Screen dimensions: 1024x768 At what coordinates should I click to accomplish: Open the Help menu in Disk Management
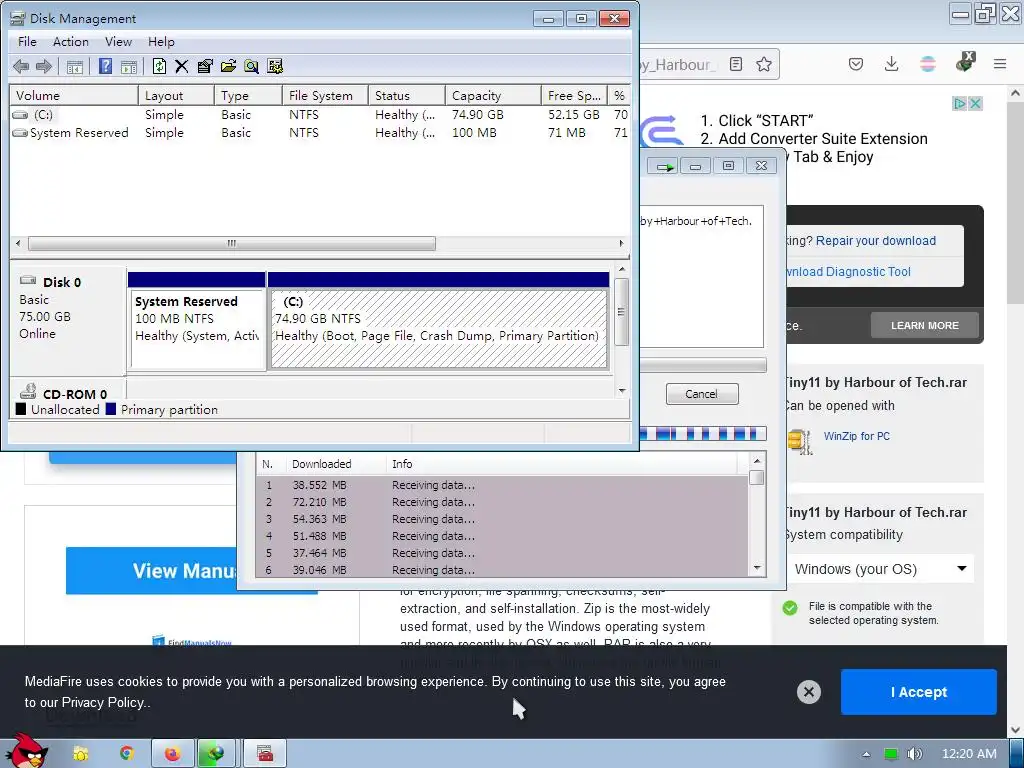(161, 42)
